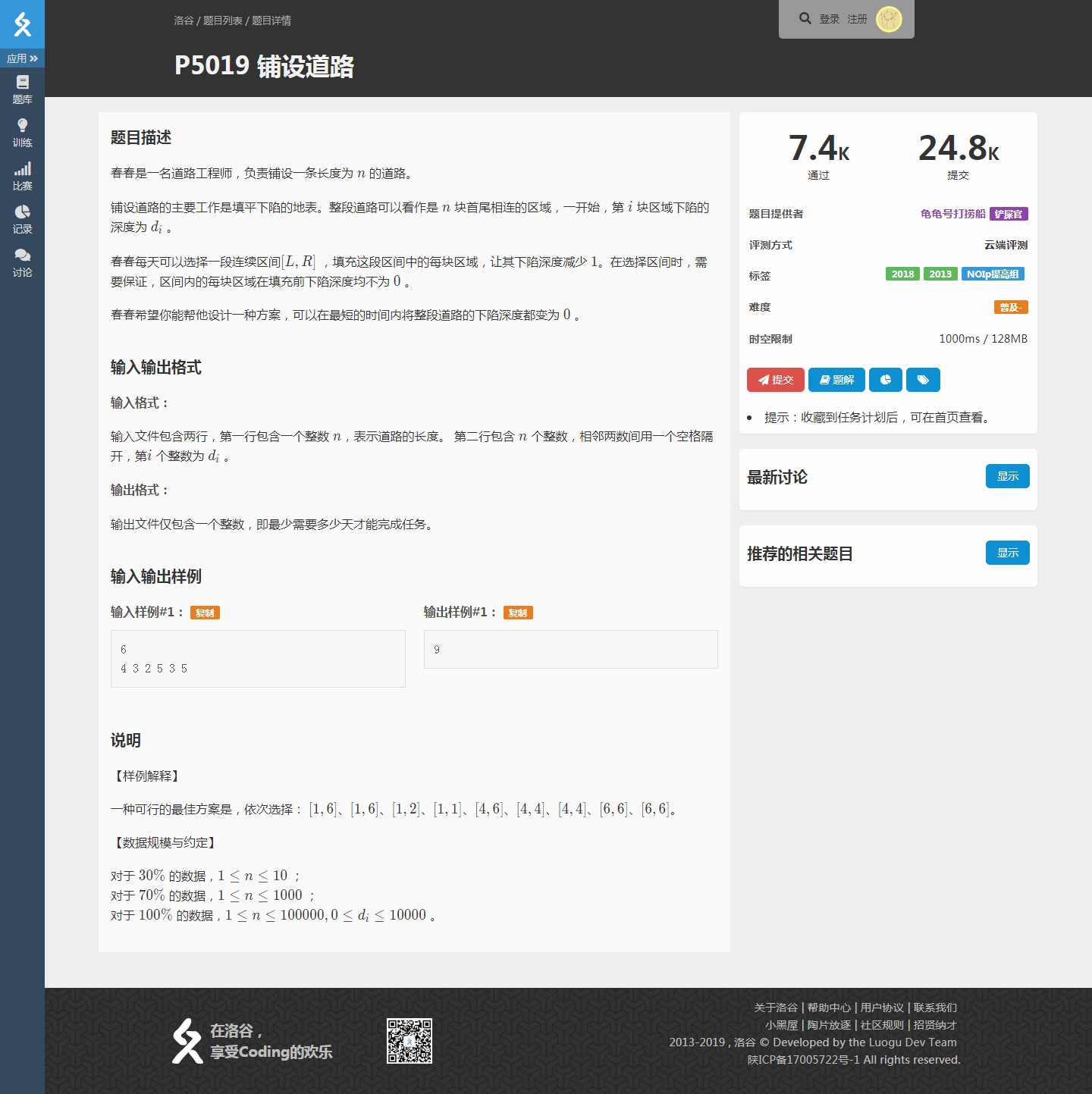
Task: Expand the 应用 sidebar menu
Action: (22, 58)
